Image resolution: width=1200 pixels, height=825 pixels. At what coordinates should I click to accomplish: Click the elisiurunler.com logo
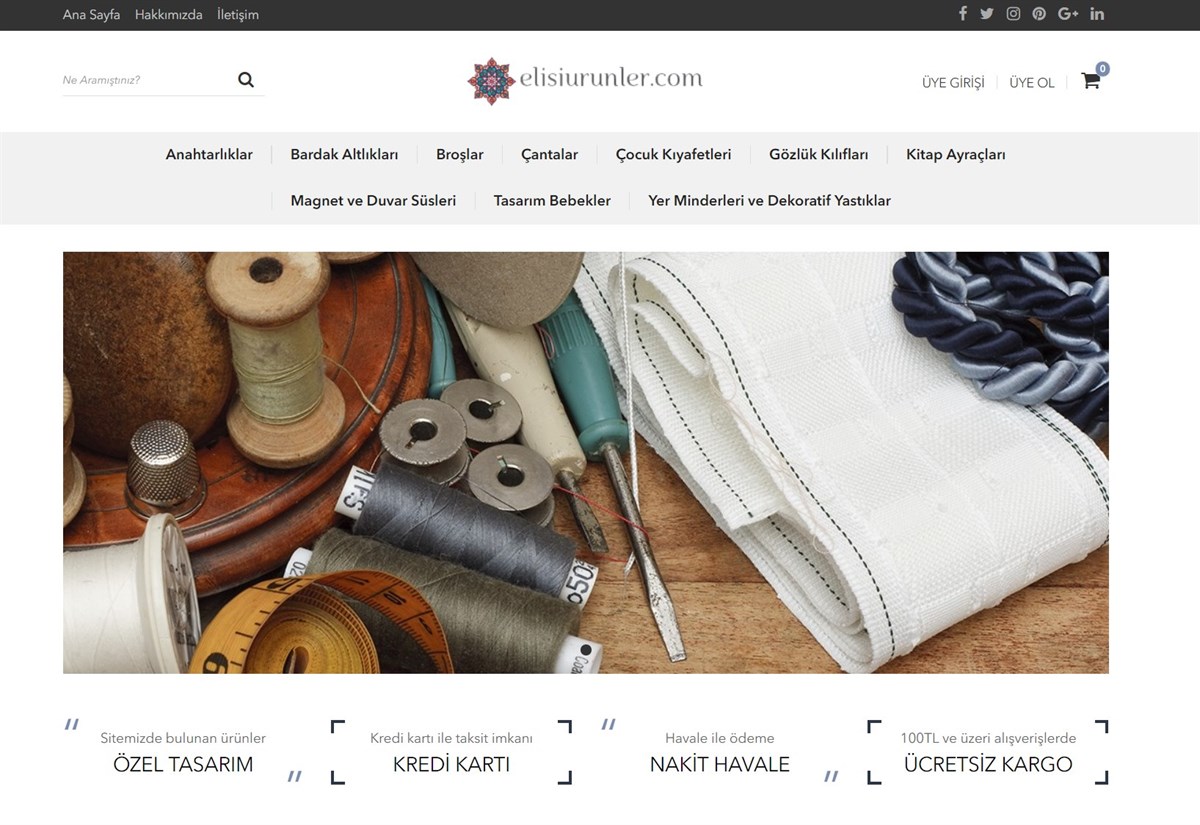585,81
